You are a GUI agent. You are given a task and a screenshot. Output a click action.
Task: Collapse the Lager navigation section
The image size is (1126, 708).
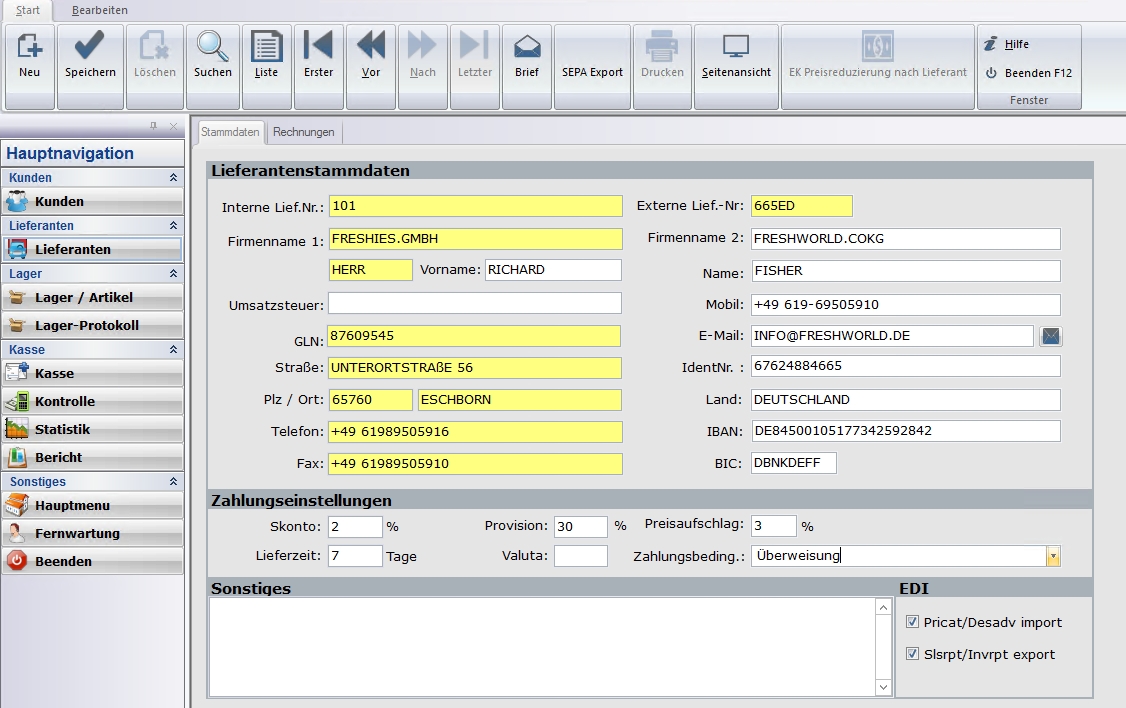click(x=173, y=274)
